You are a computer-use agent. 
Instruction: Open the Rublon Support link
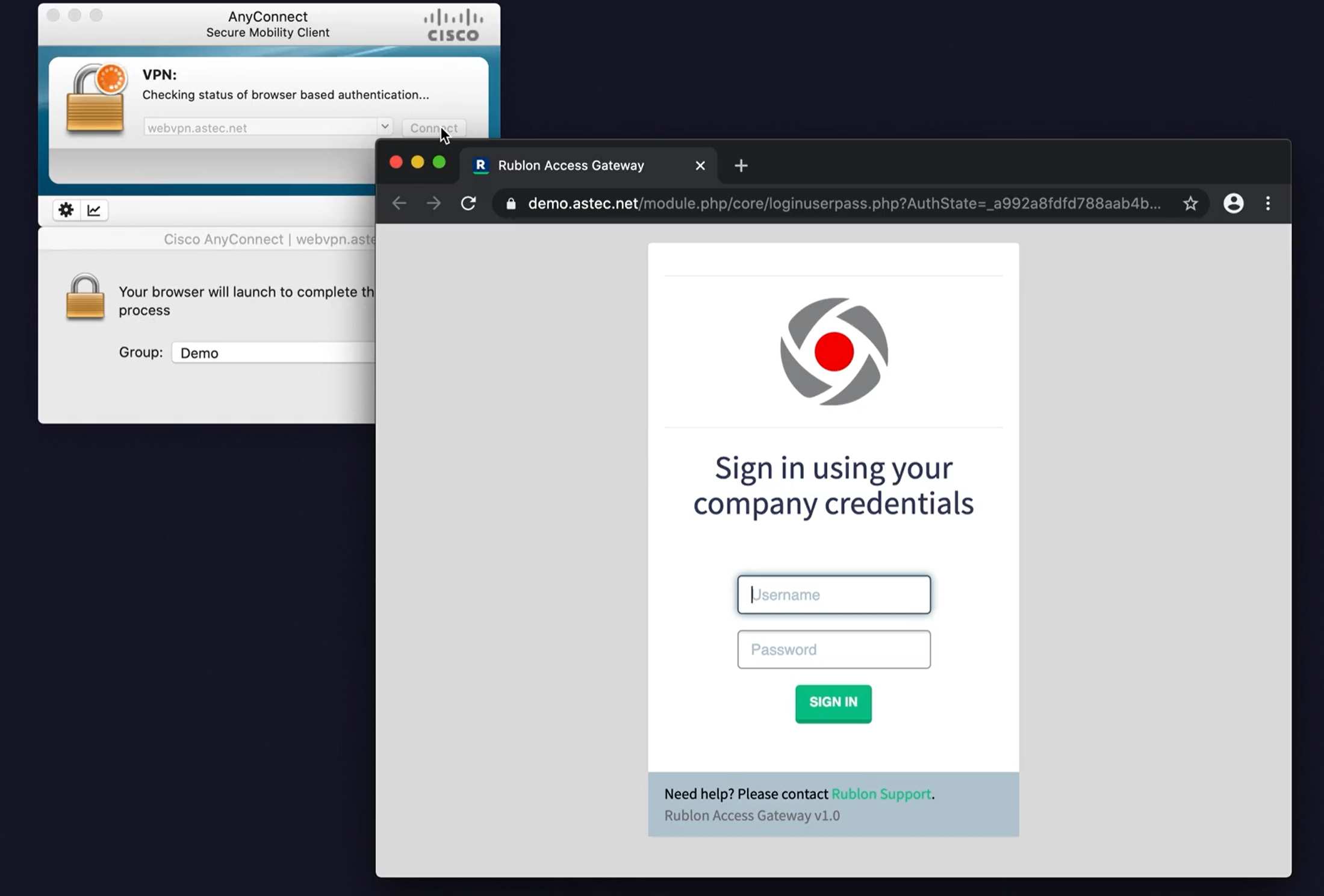pos(881,794)
